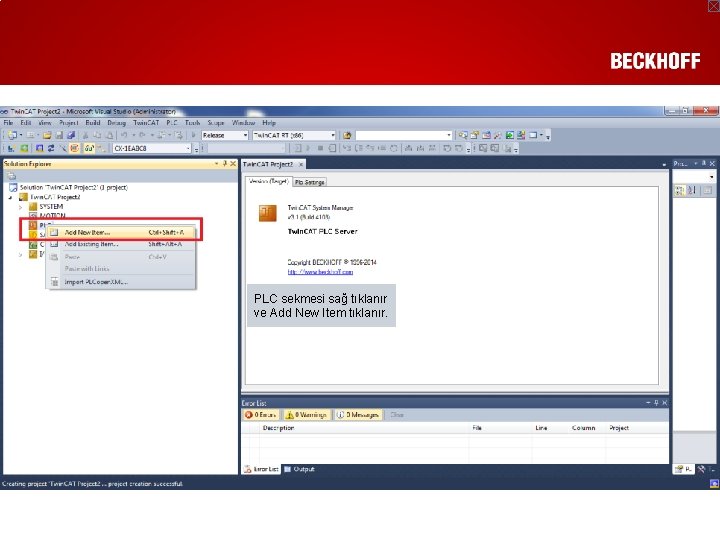Click the Save All toolbar icon

tap(71, 135)
